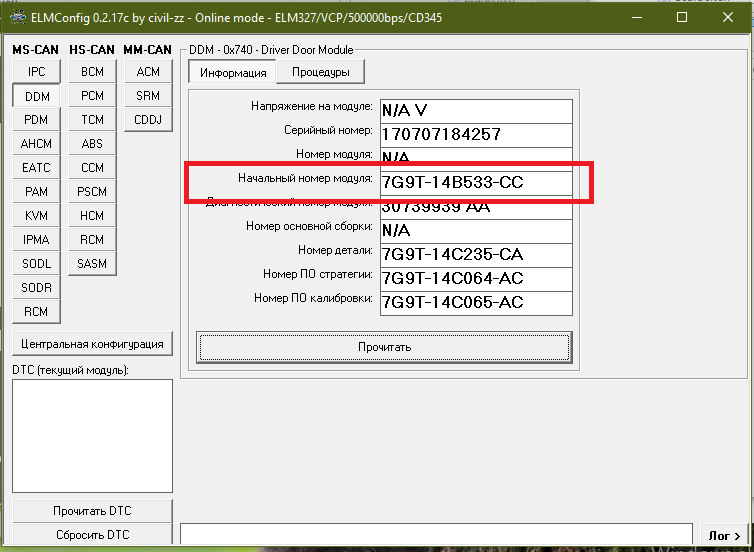This screenshot has height=552, width=754.
Task: Click the MM-CAN column header
Action: pos(148,50)
